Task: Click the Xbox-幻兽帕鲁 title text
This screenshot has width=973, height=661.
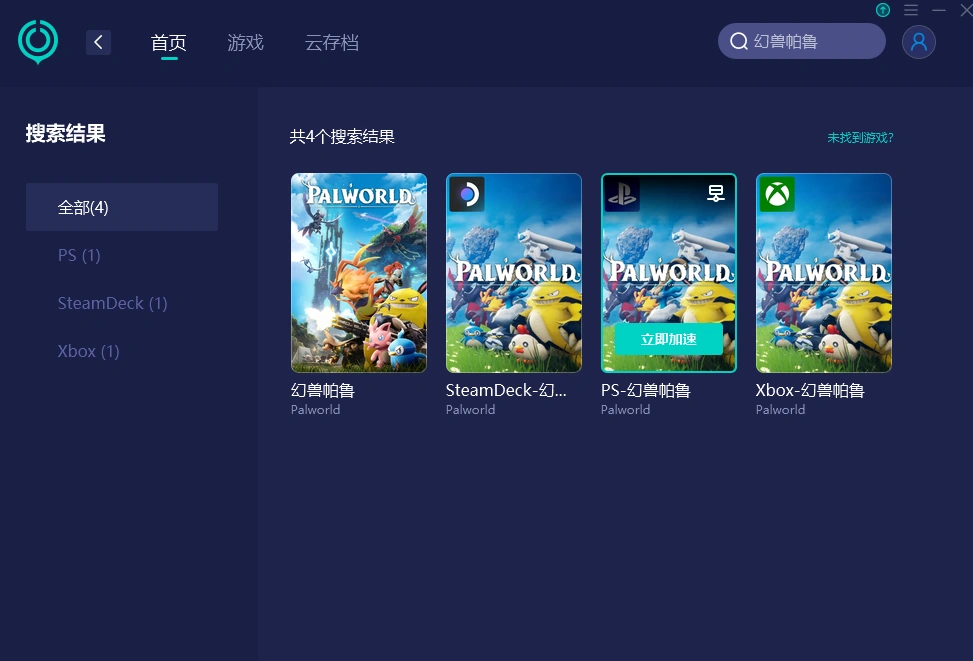Action: 810,390
